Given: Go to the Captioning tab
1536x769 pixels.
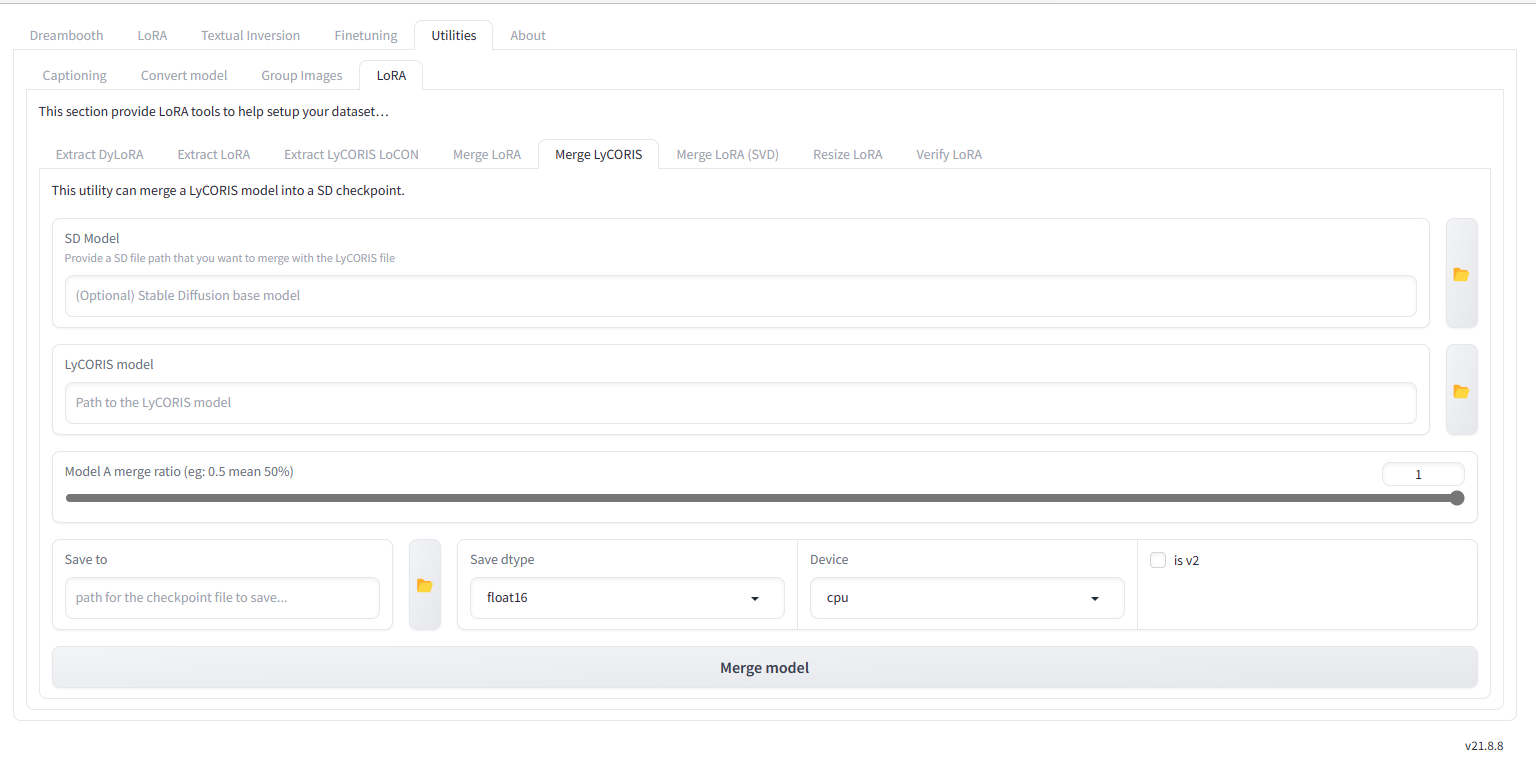Looking at the screenshot, I should pos(74,75).
